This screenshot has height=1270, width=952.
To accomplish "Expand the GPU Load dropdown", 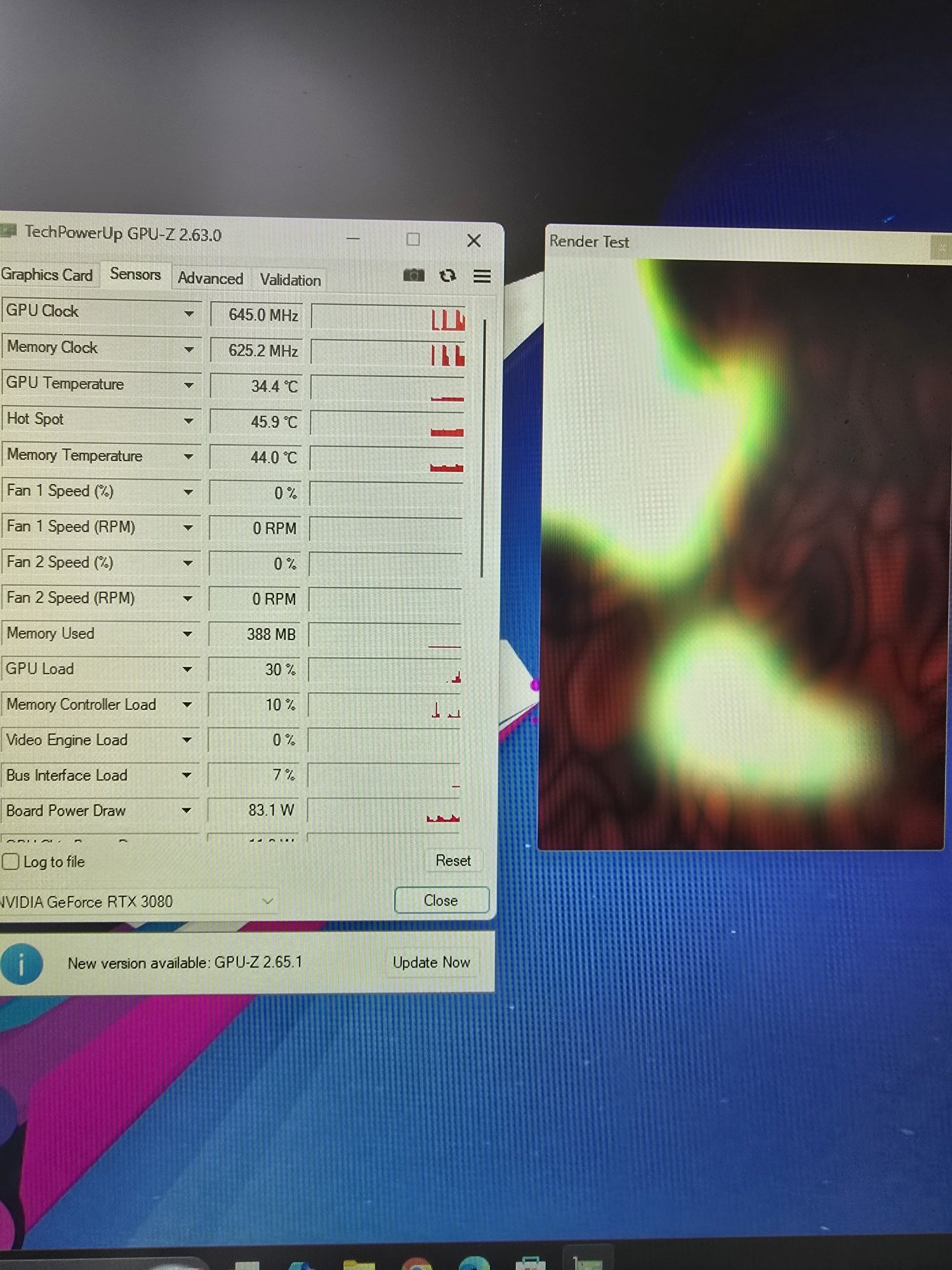I will [187, 669].
